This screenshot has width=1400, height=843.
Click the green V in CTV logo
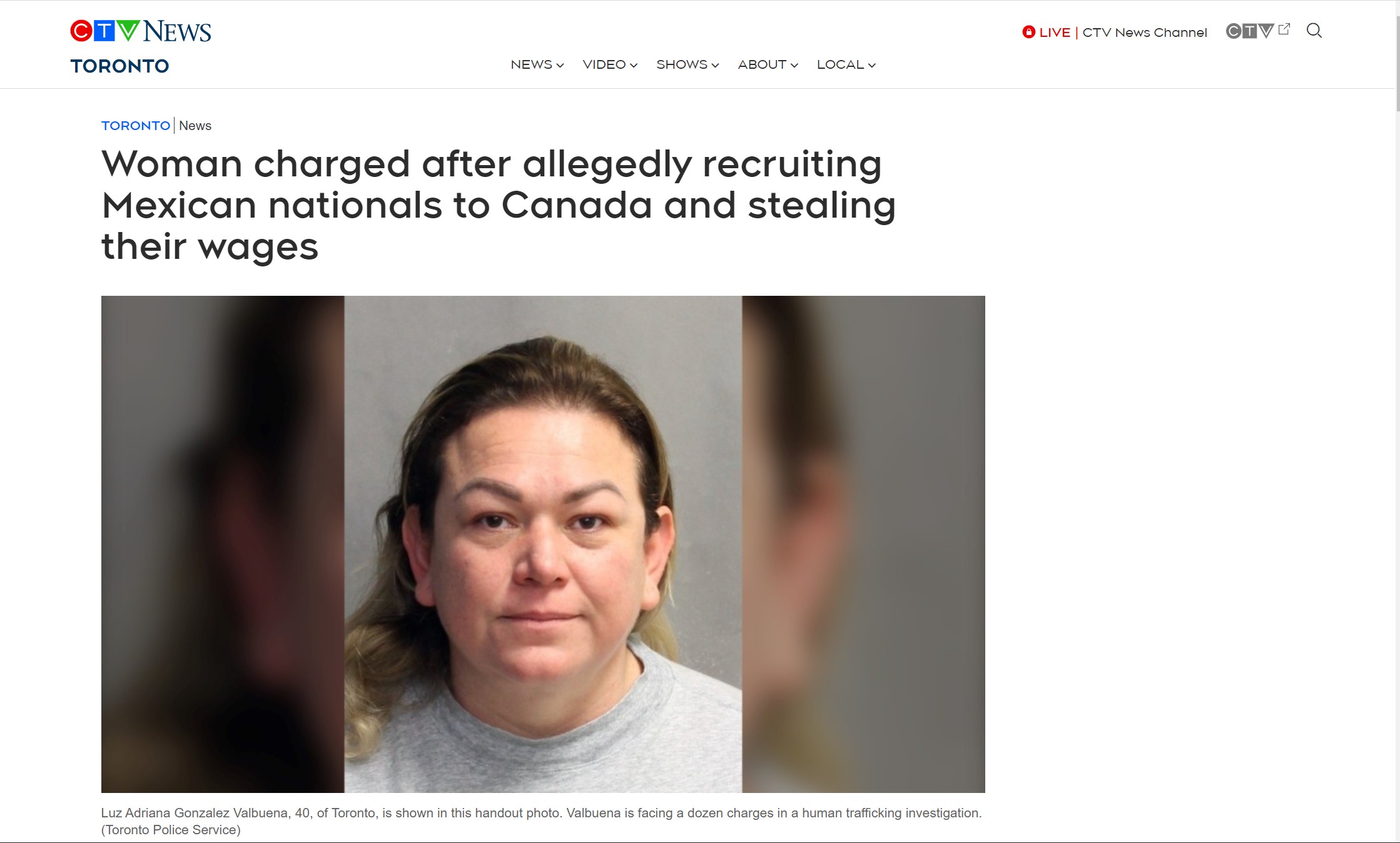(x=128, y=30)
